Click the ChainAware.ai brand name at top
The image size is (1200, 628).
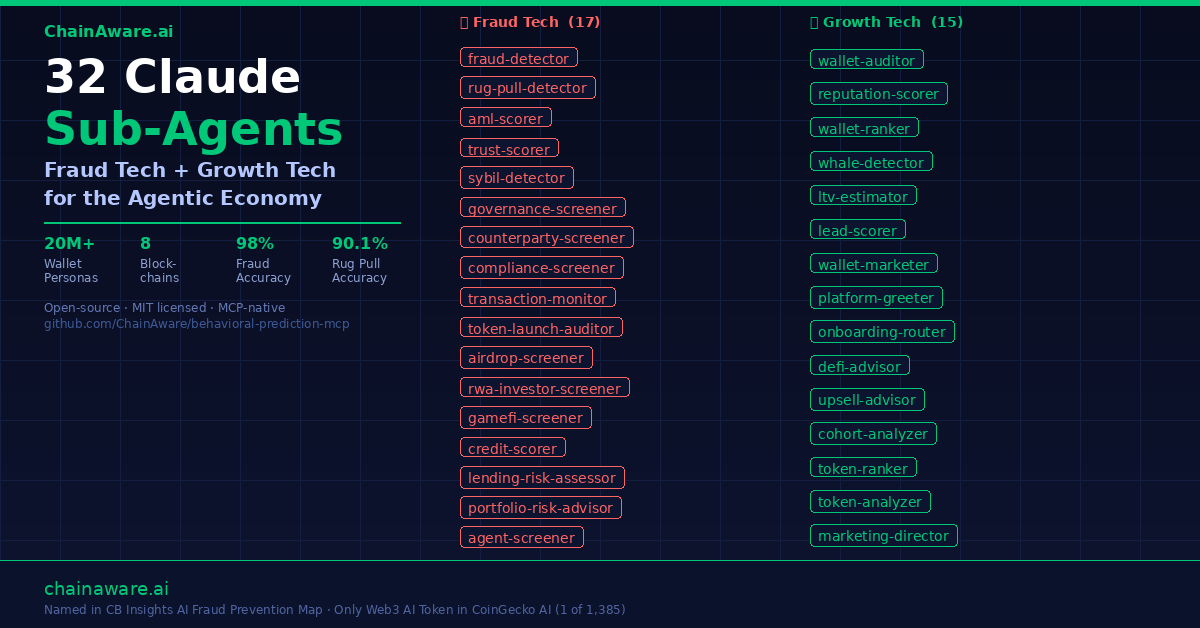[108, 31]
